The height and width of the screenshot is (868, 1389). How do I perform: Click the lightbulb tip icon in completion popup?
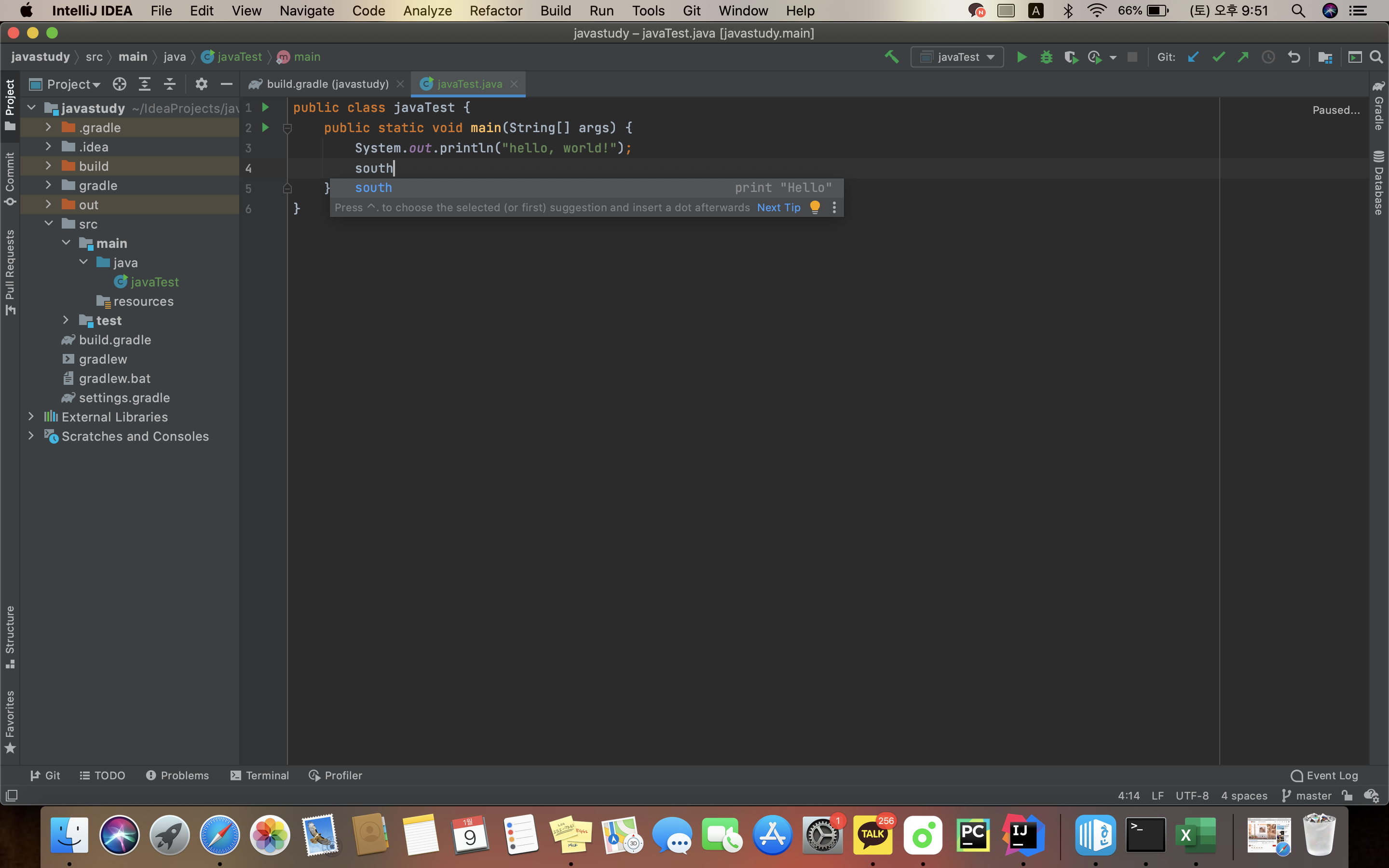tap(815, 207)
